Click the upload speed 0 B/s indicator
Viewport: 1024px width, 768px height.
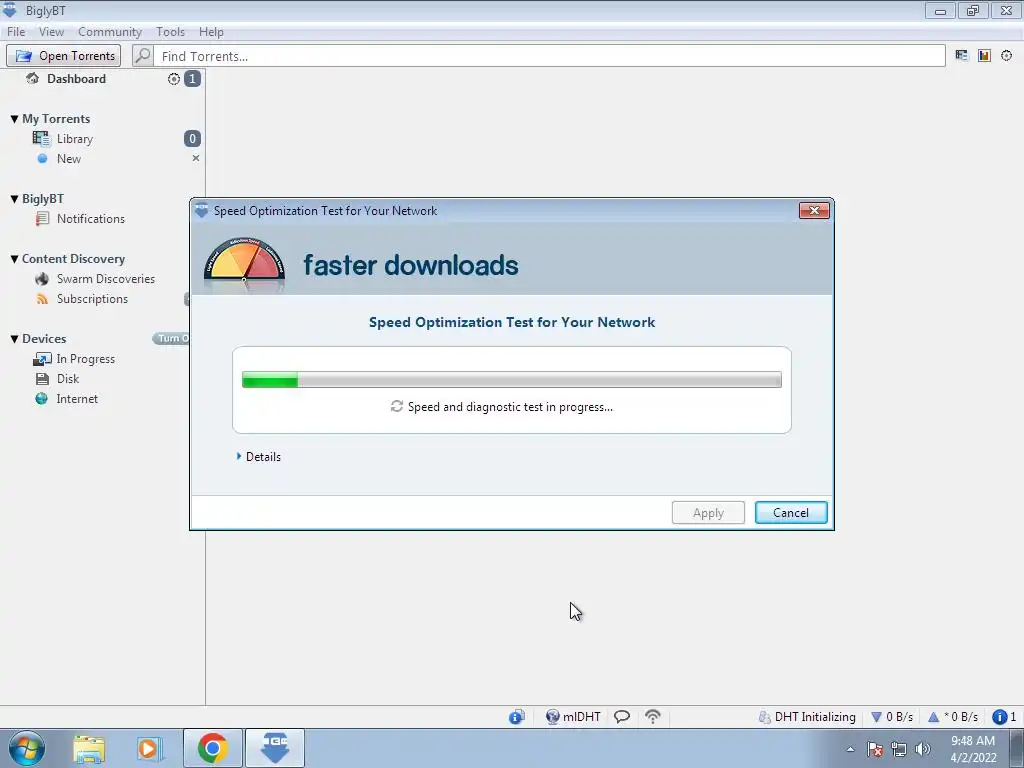953,716
